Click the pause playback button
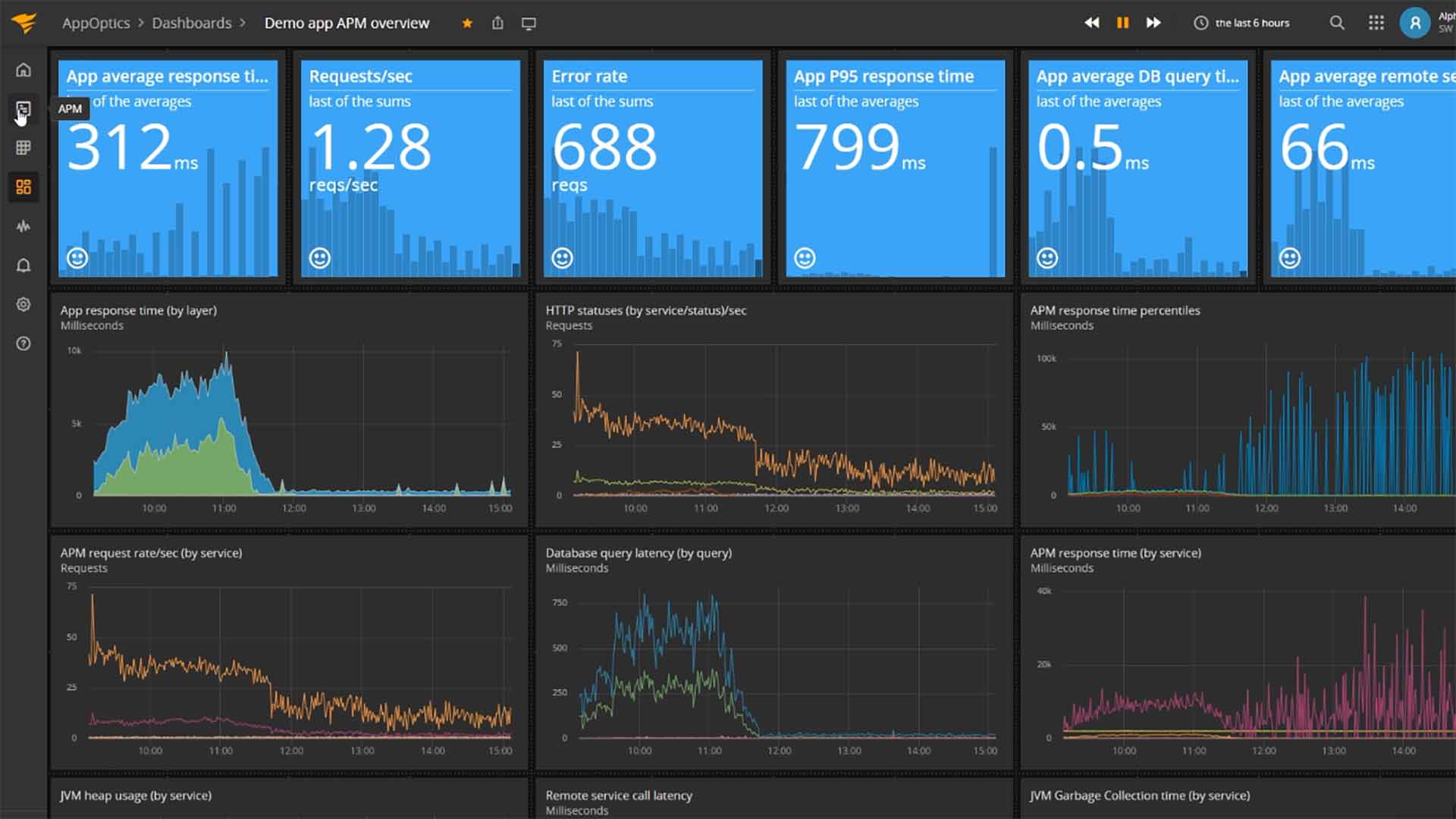This screenshot has height=819, width=1456. pos(1122,22)
